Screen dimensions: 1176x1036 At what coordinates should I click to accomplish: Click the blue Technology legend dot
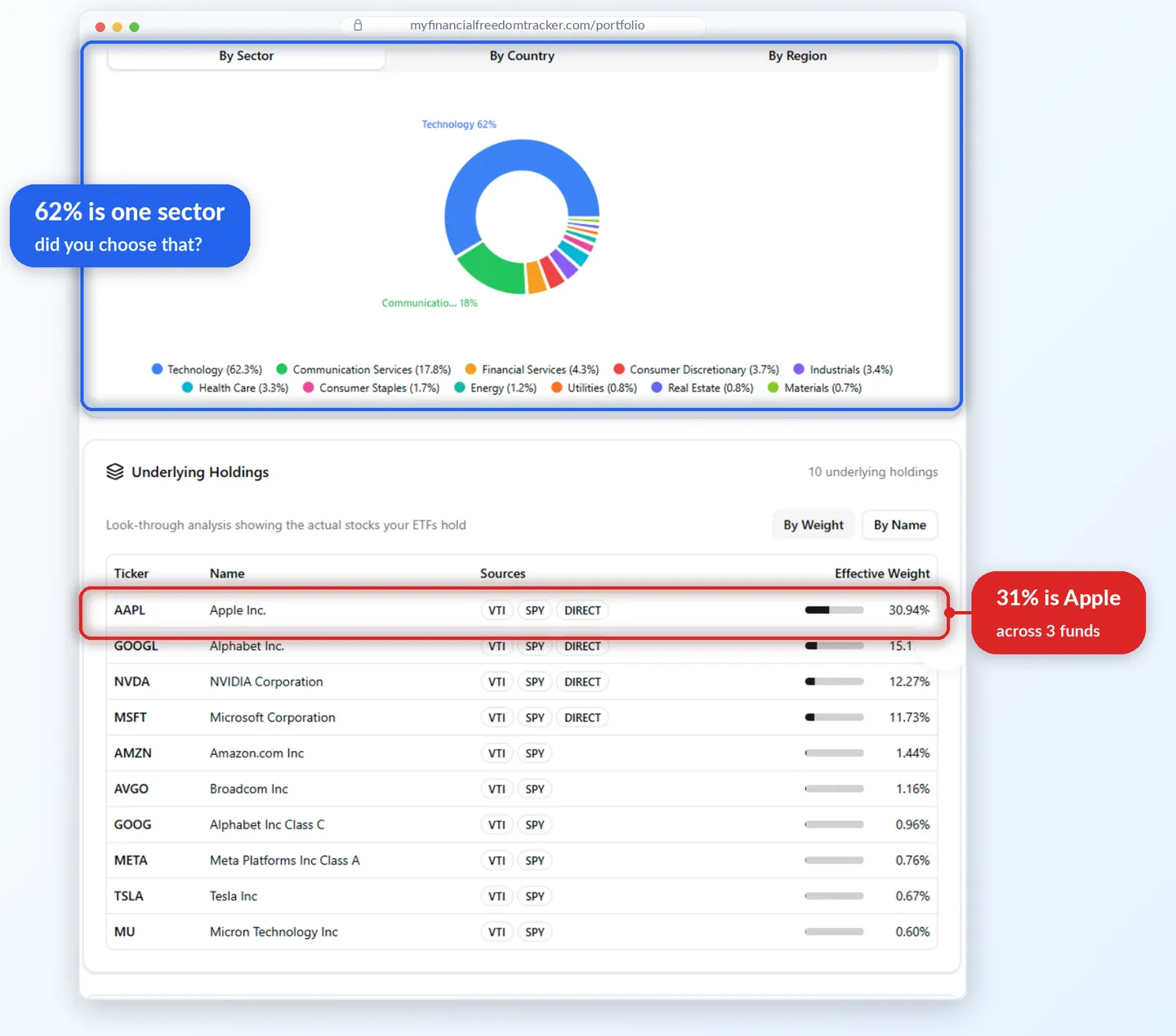click(x=157, y=369)
